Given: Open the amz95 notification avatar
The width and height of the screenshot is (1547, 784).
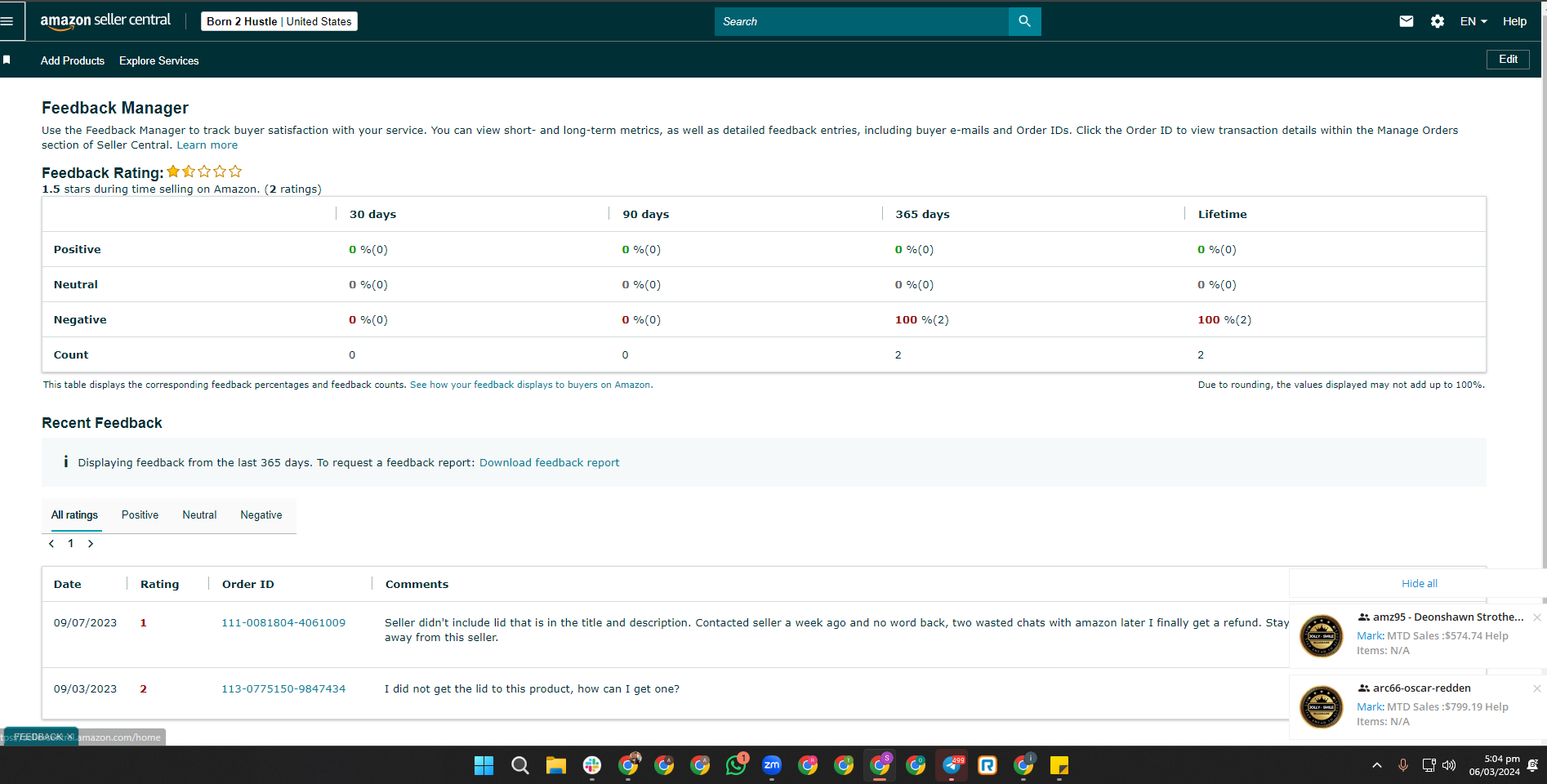Looking at the screenshot, I should 1321,635.
